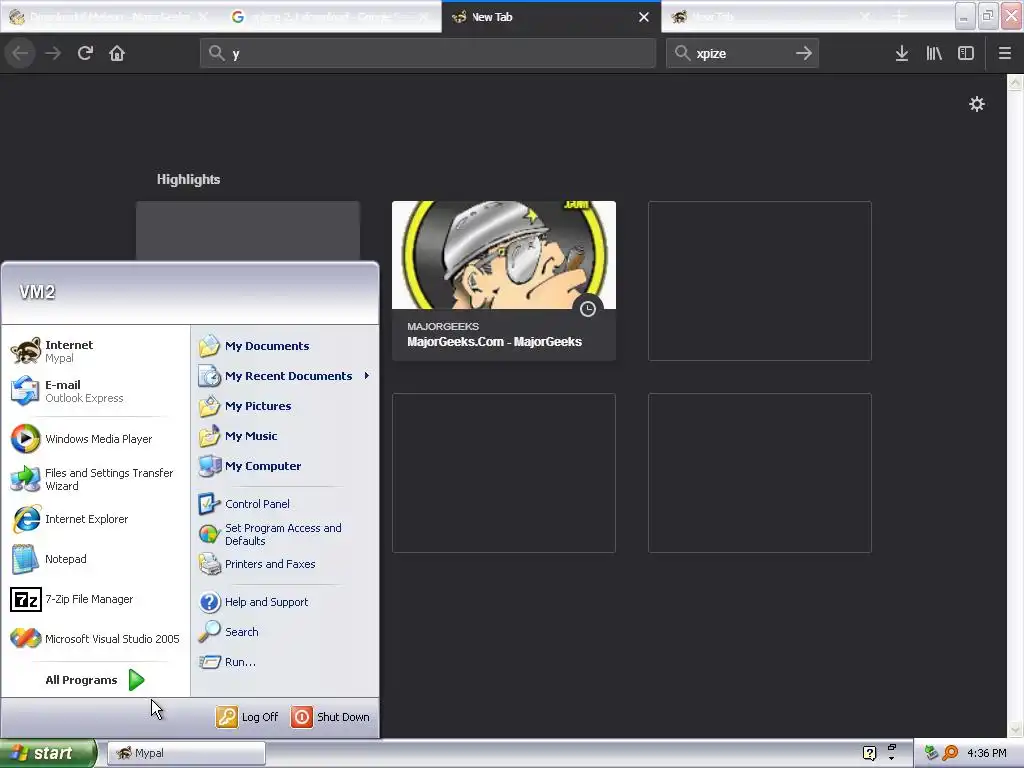Click the Log Off button
1024x768 pixels.
click(247, 716)
